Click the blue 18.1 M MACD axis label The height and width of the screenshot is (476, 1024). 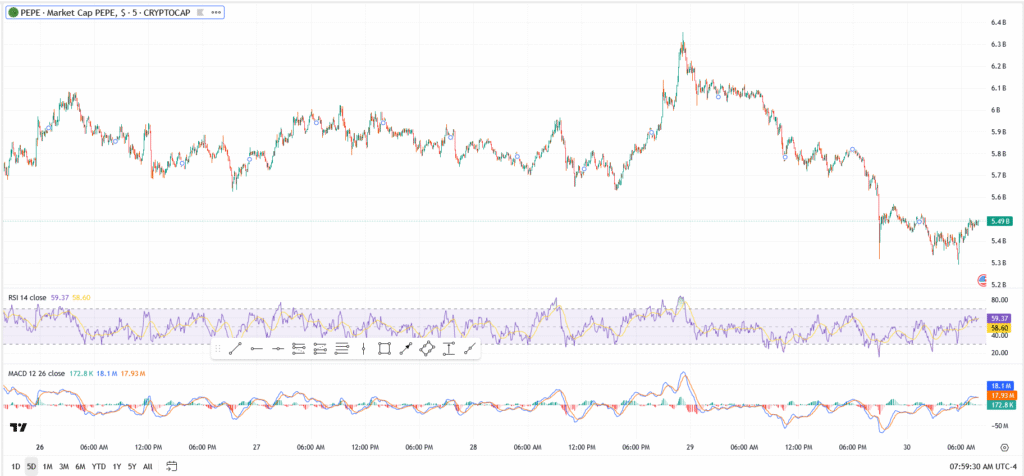click(x=1000, y=386)
